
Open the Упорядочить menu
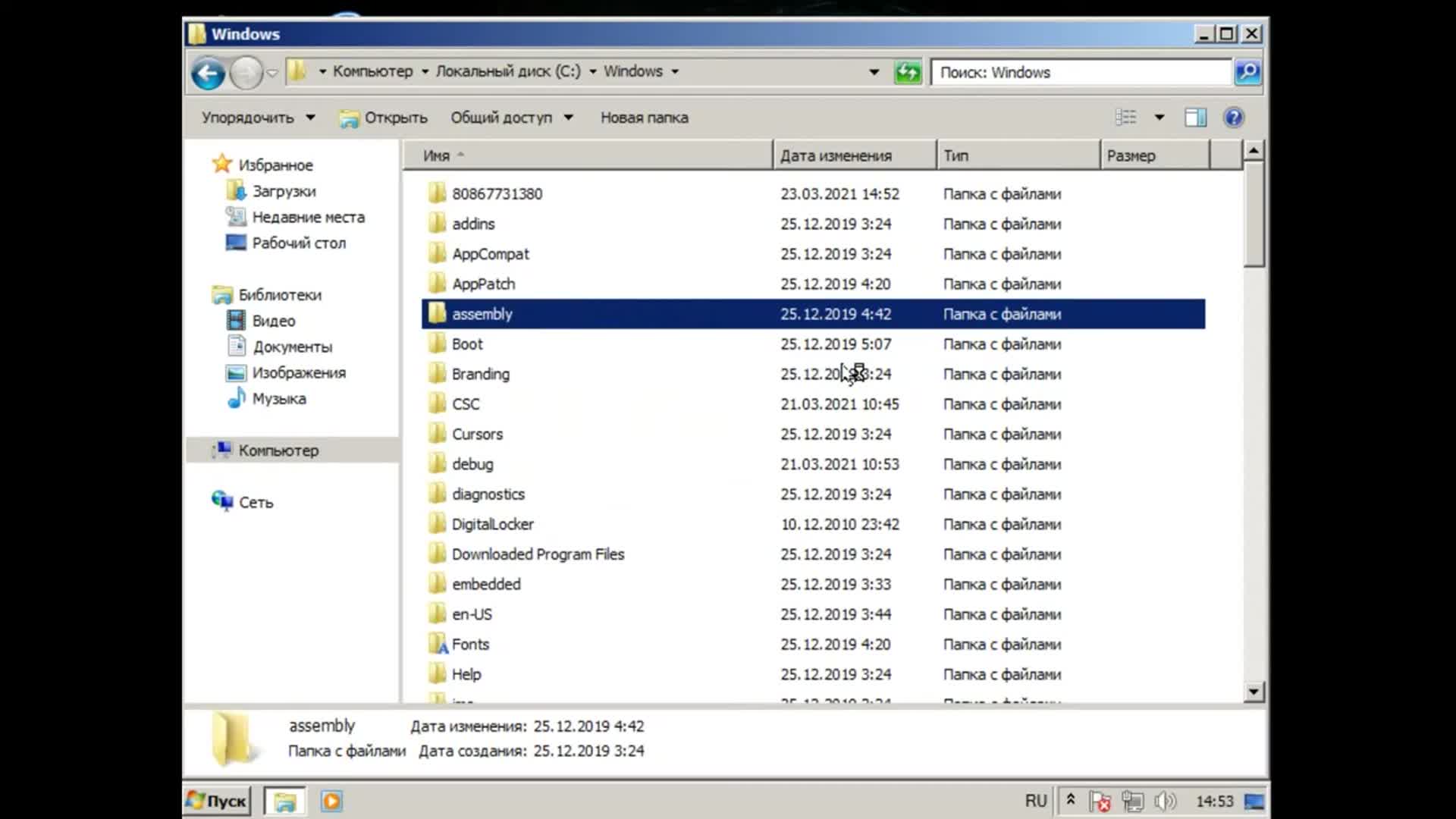click(259, 118)
